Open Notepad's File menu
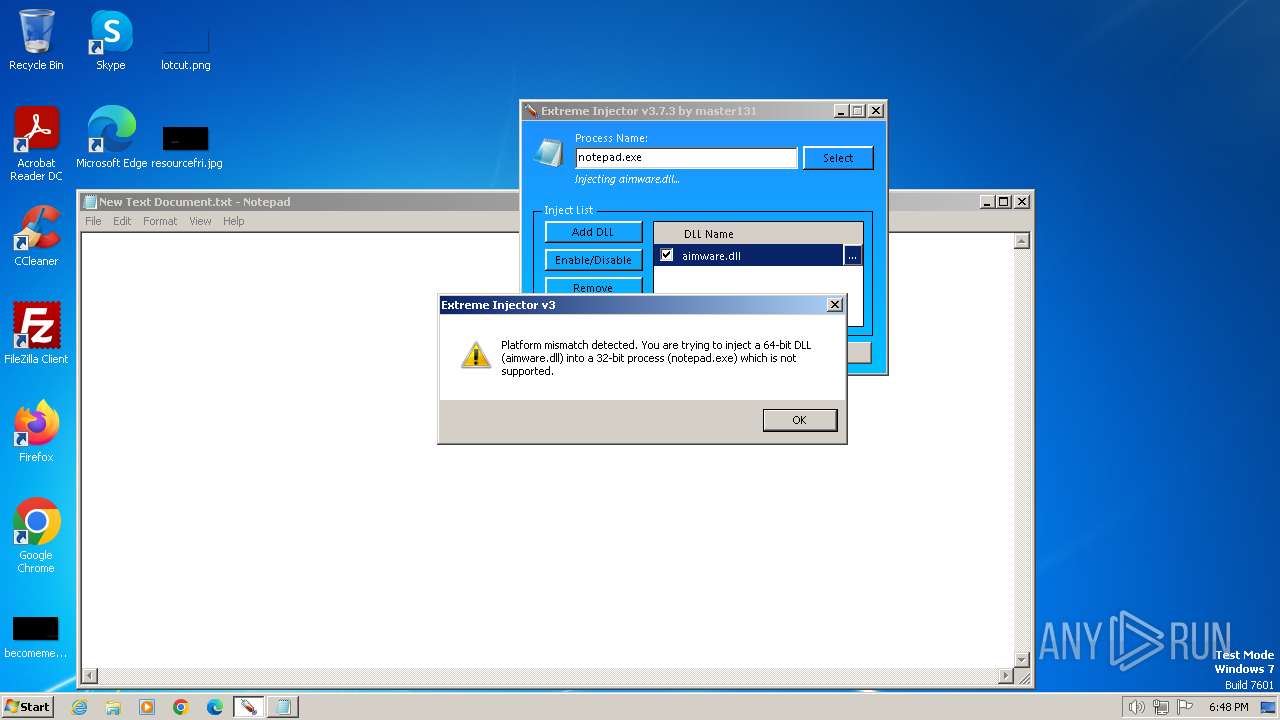 coord(93,221)
